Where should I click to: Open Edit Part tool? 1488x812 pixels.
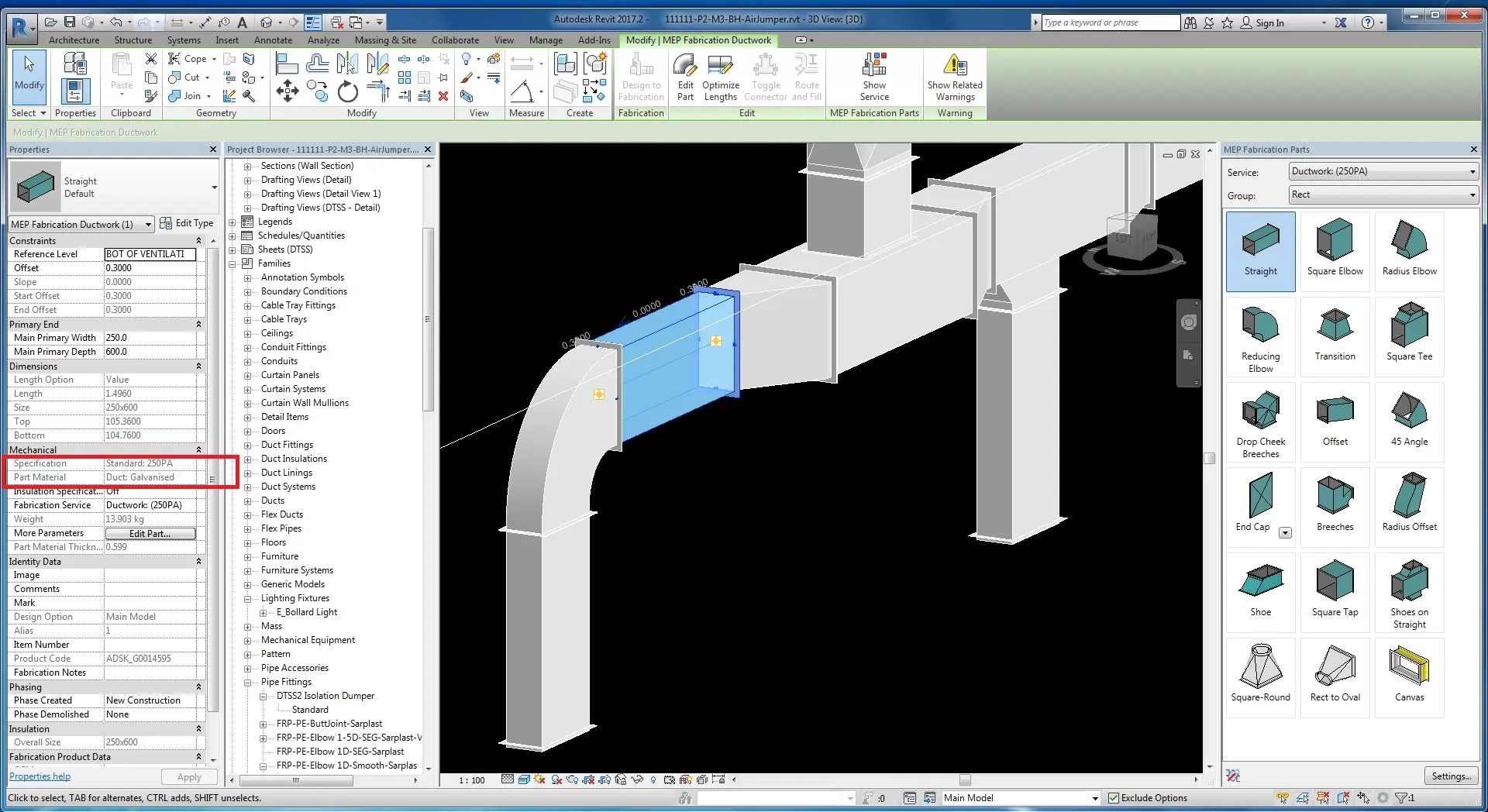point(685,77)
